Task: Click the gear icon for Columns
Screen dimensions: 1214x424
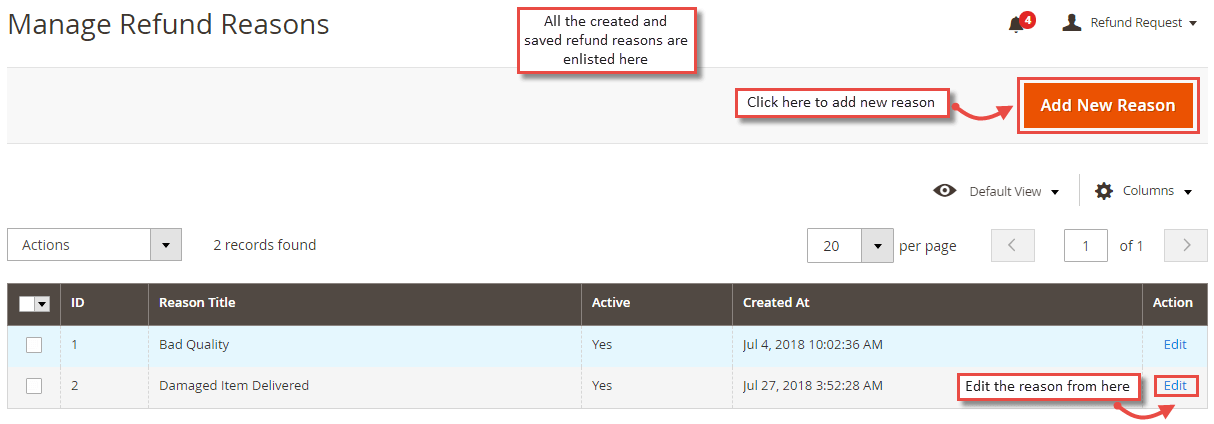Action: pyautogui.click(x=1104, y=190)
